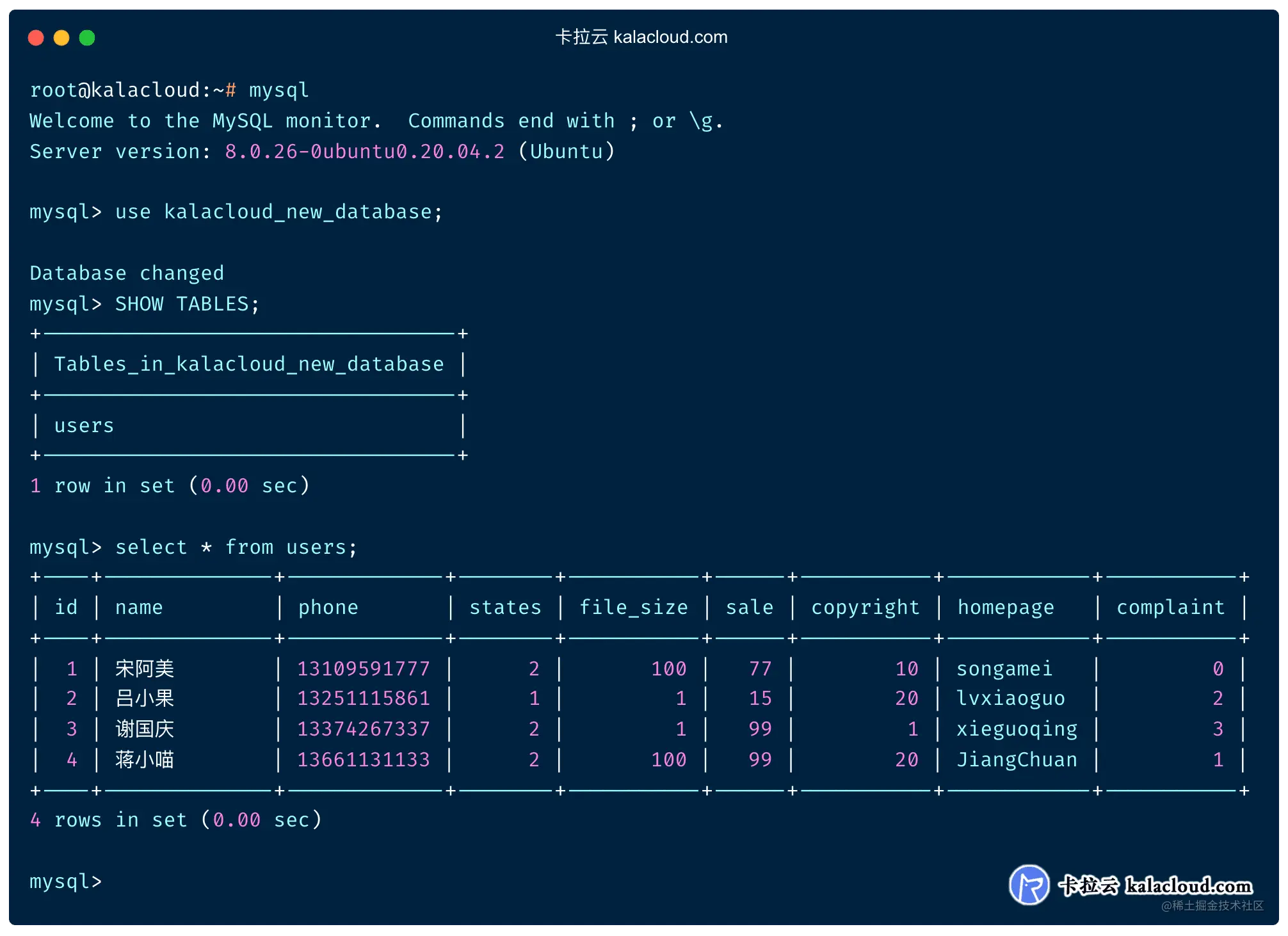Click the name cell '宋阿美'
The image size is (1288, 936).
[x=145, y=669]
